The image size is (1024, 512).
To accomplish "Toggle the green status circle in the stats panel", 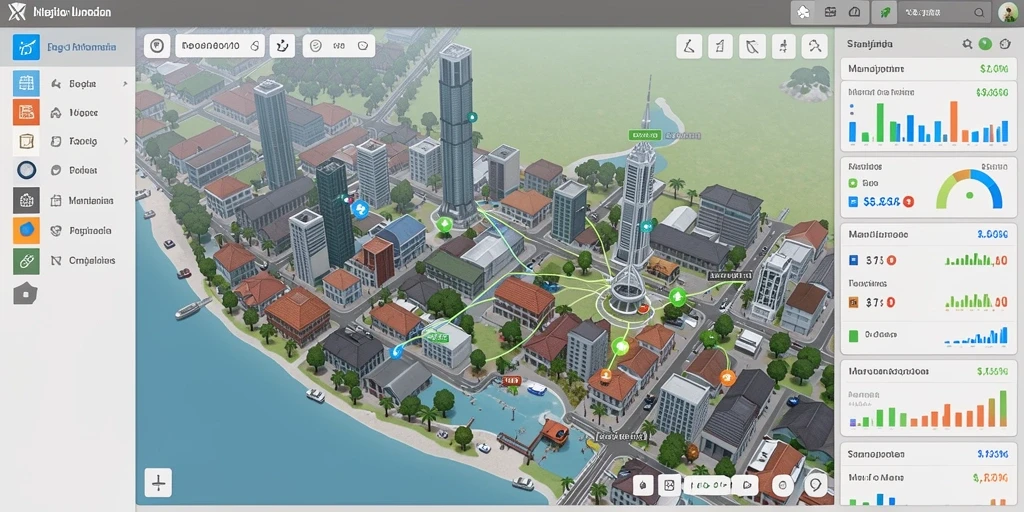I will click(x=985, y=44).
